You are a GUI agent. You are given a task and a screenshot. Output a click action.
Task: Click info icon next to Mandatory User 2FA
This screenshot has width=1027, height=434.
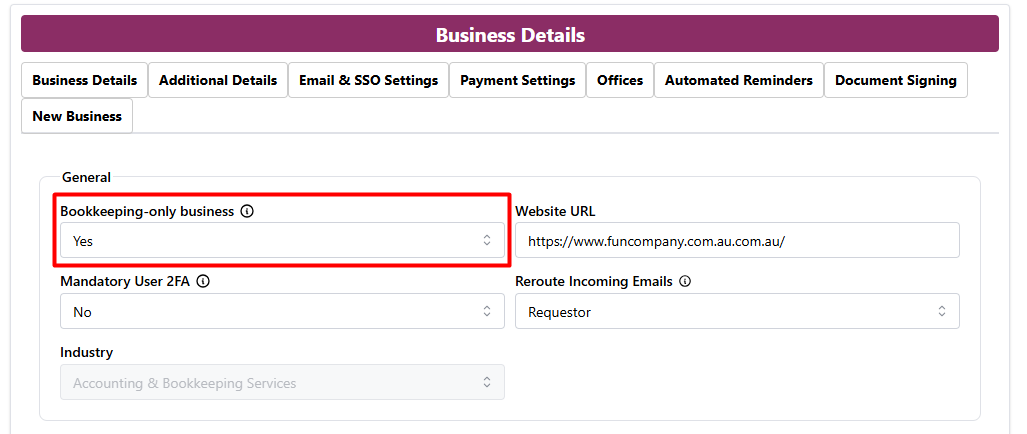[x=203, y=282]
